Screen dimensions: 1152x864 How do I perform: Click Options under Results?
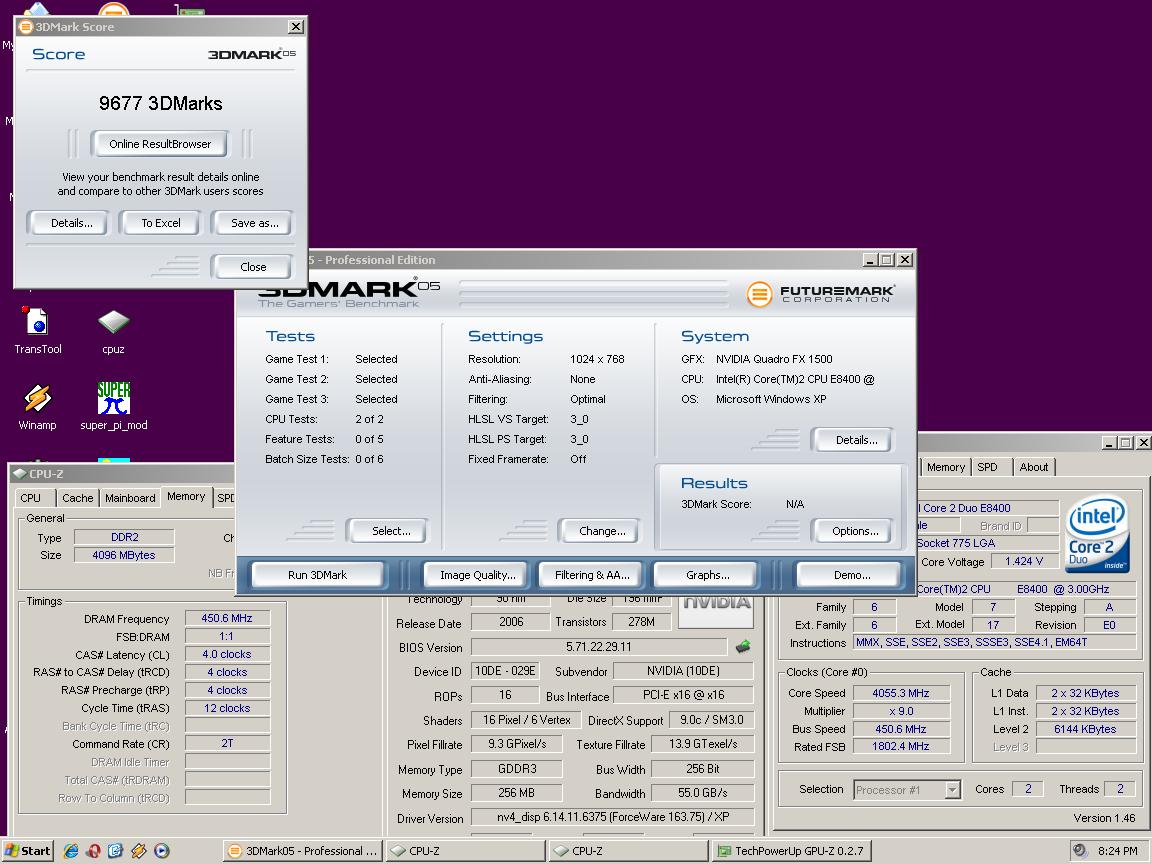(x=854, y=531)
